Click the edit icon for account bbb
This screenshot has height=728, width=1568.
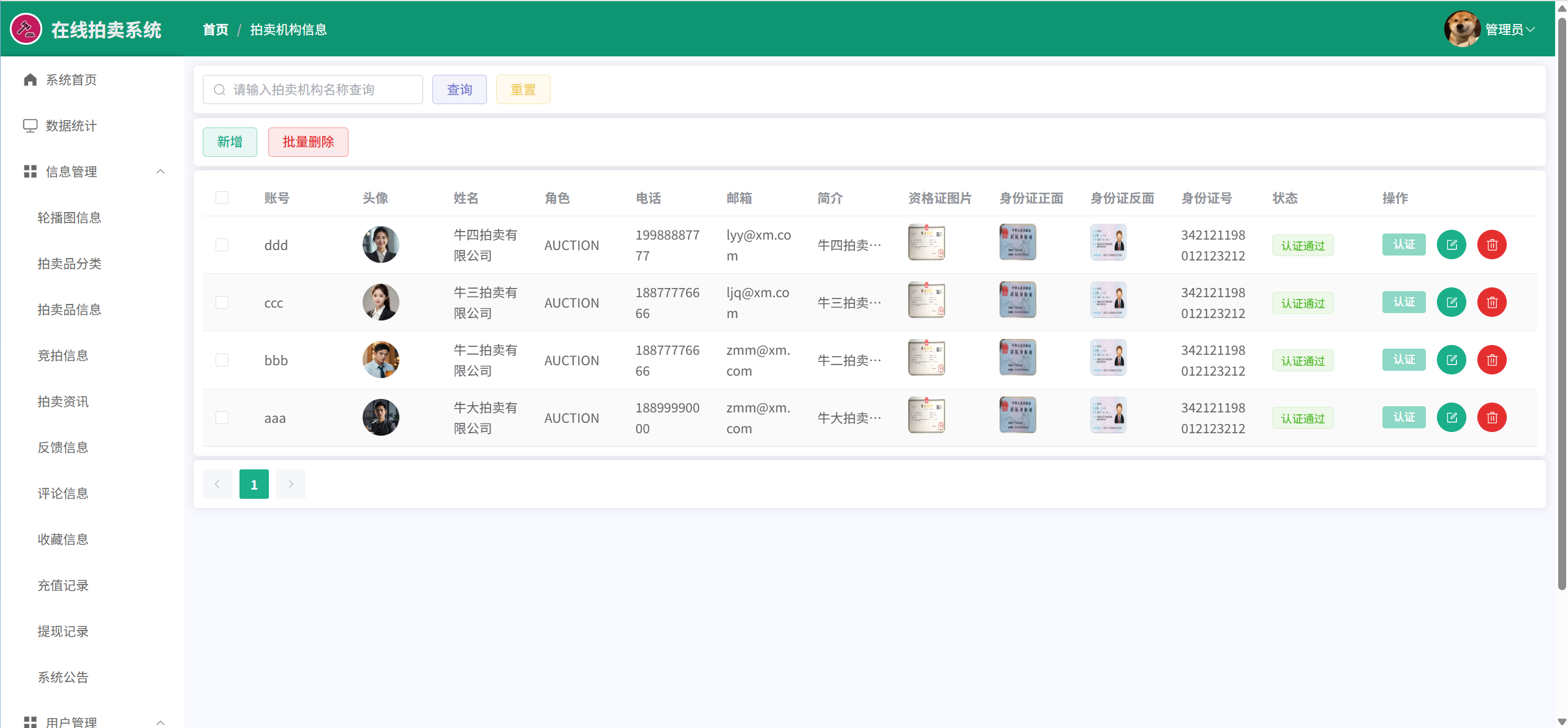(x=1451, y=360)
